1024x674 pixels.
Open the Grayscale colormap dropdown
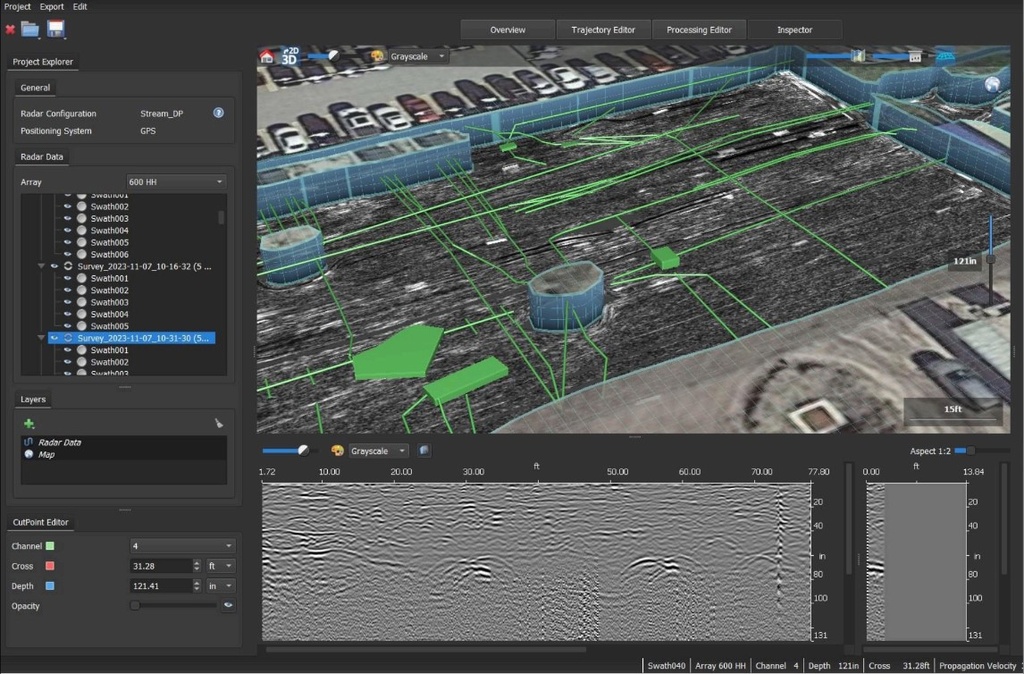click(416, 56)
